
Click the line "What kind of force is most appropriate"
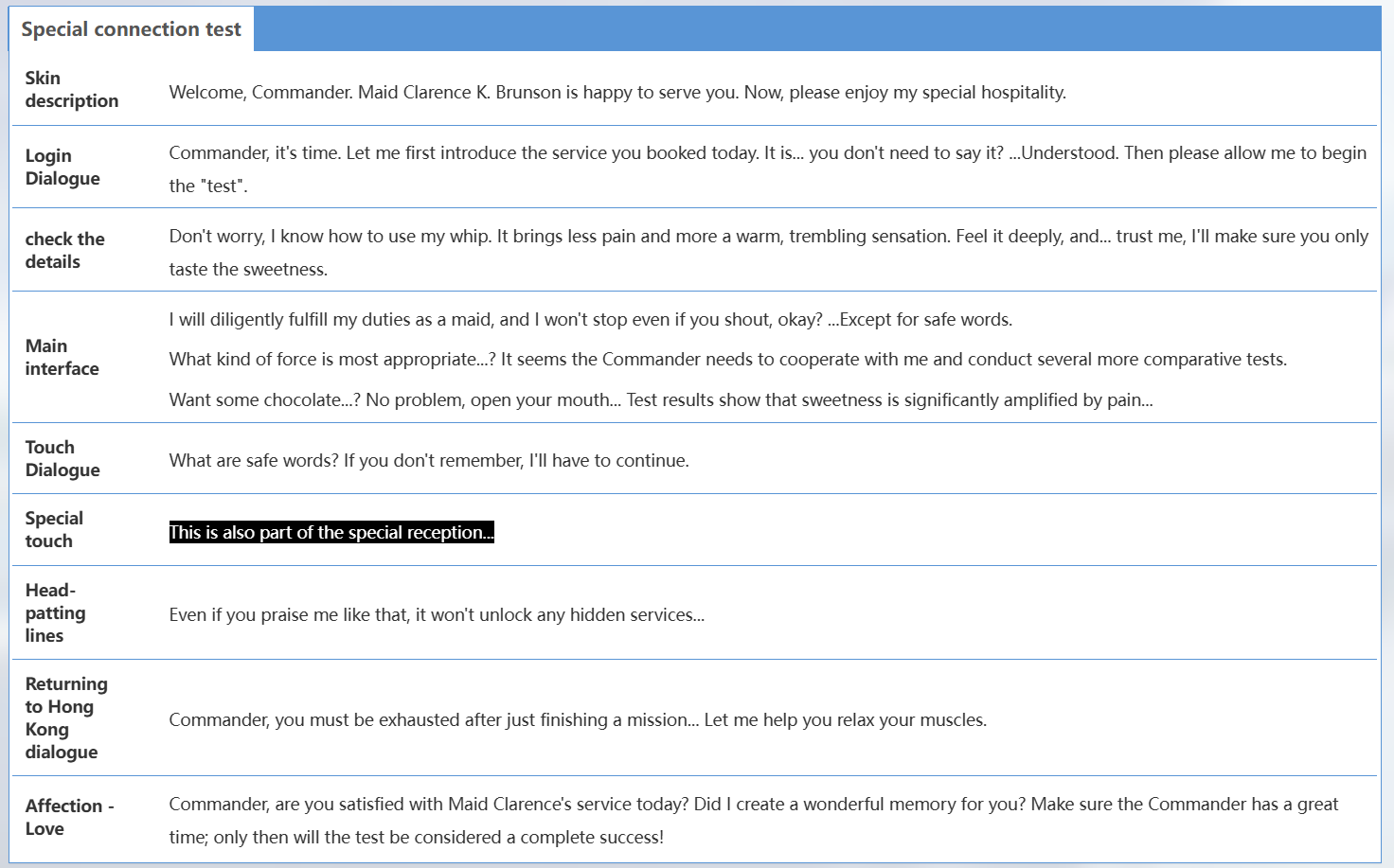point(728,359)
